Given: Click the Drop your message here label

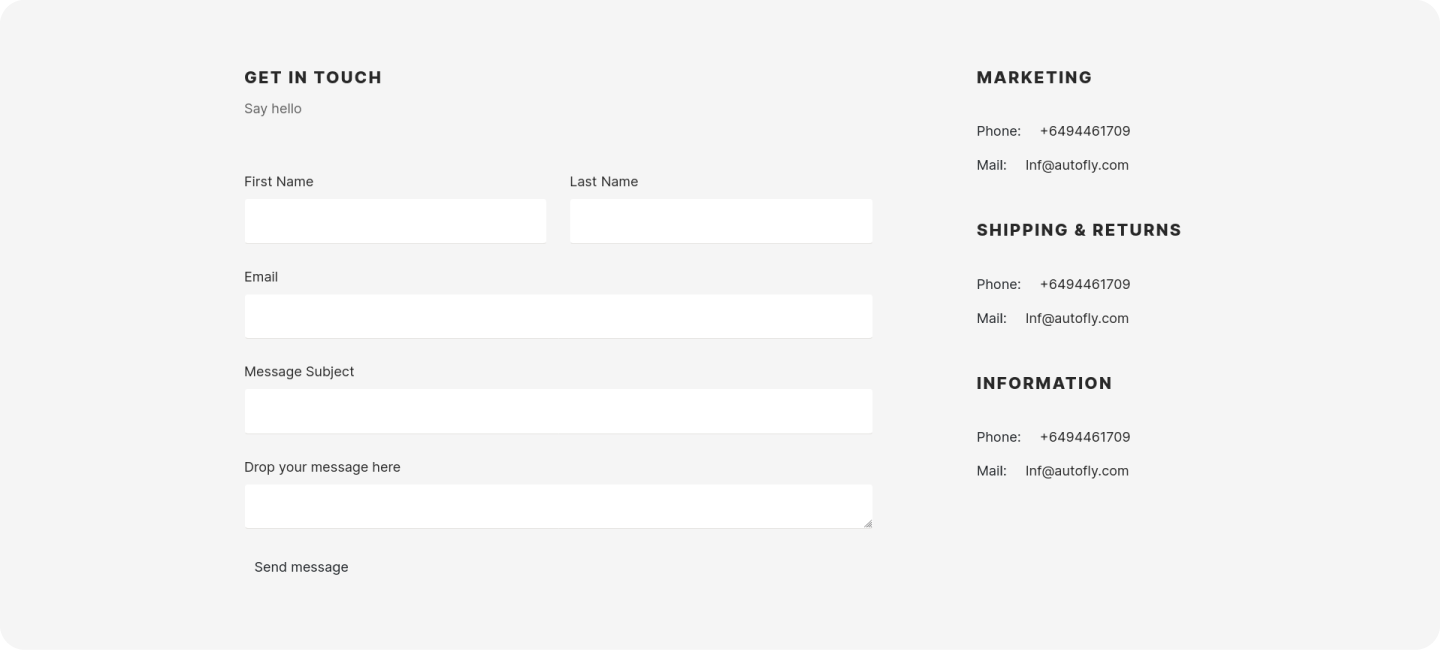Looking at the screenshot, I should click(322, 467).
